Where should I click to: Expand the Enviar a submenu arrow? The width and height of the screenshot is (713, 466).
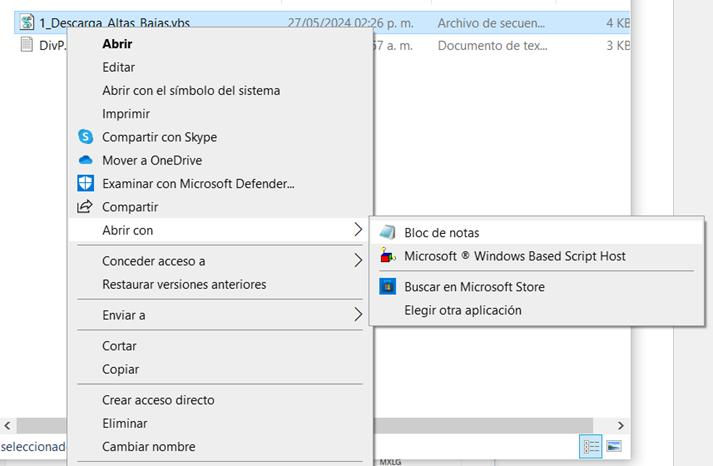(x=358, y=315)
